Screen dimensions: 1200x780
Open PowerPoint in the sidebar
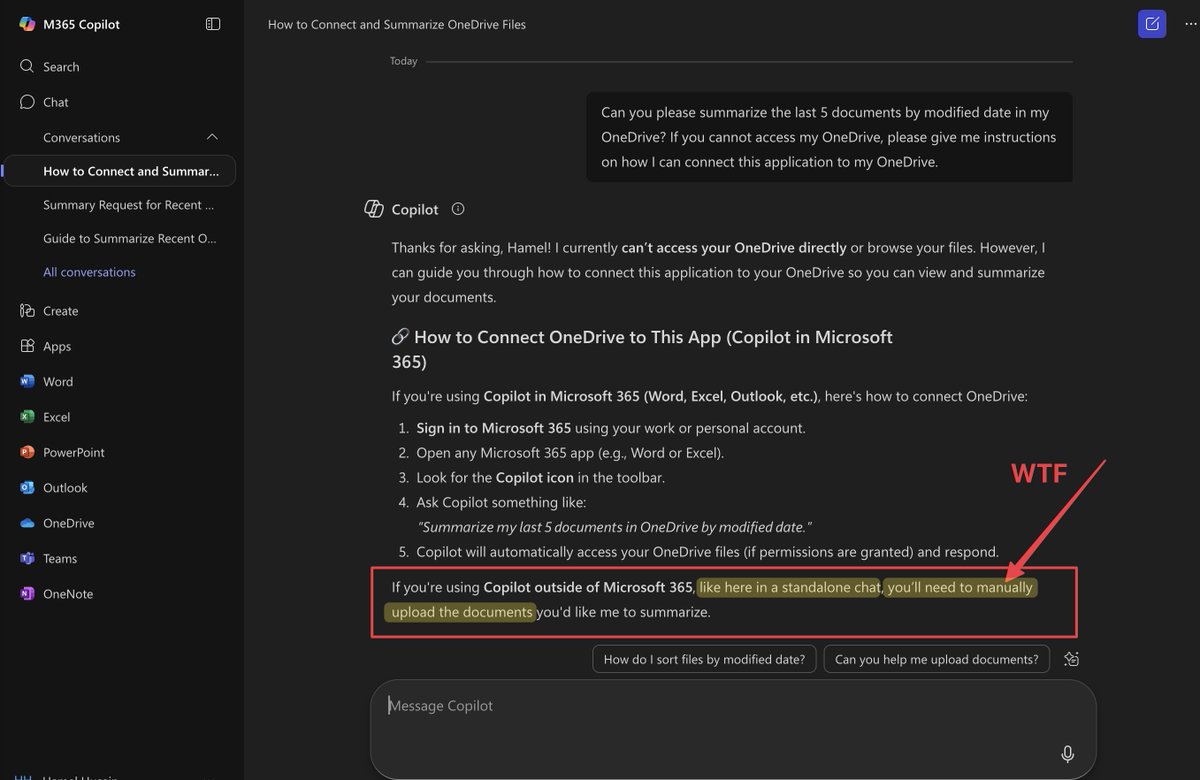click(x=73, y=452)
